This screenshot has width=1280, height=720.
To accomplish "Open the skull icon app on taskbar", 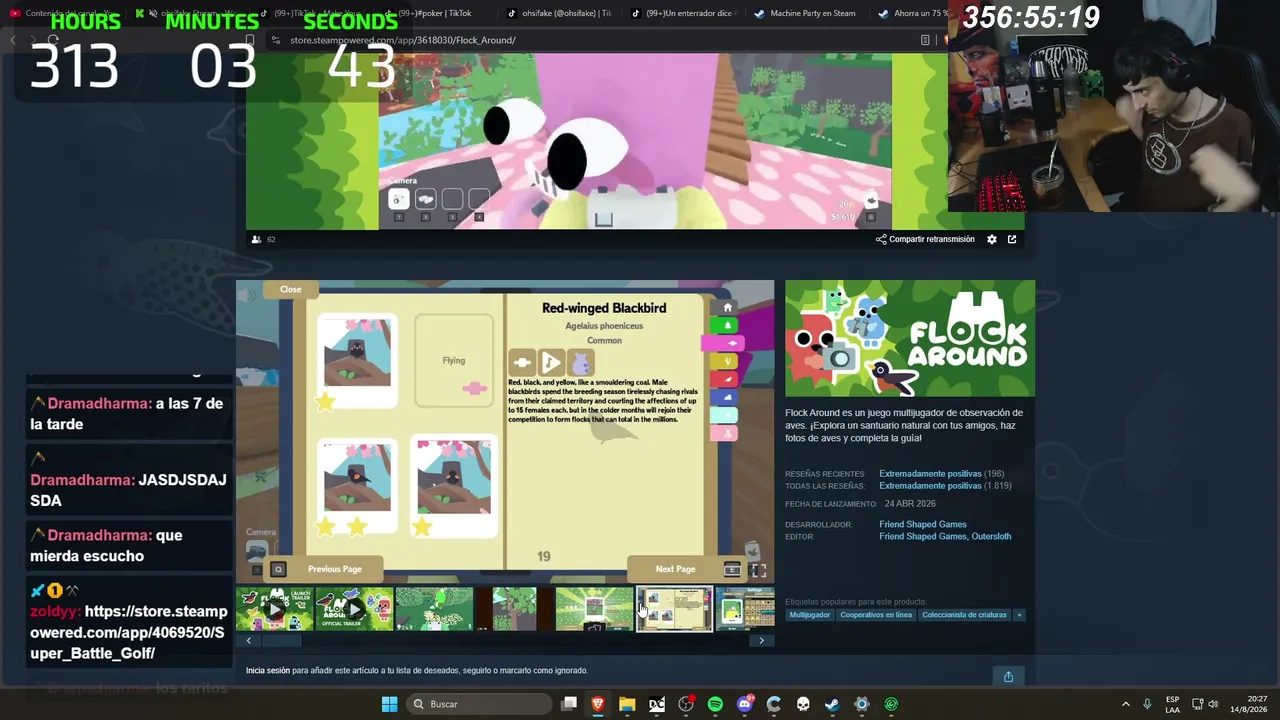I will point(803,704).
